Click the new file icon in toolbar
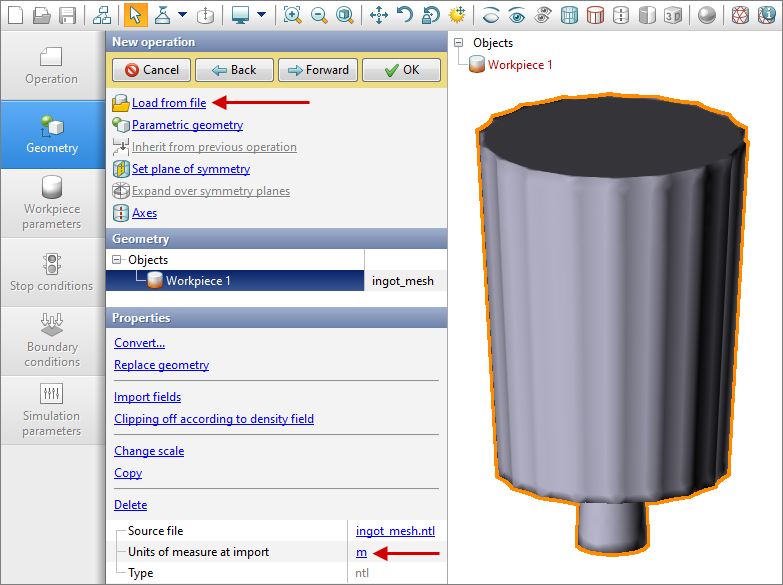This screenshot has height=585, width=783. coord(15,15)
